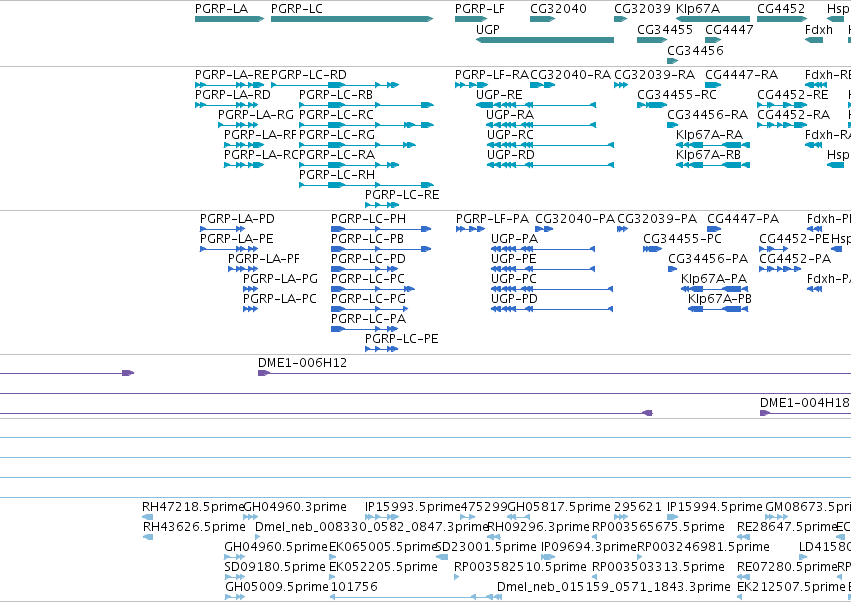
Task: Click transcript CG34455-RC
Action: coord(652,105)
